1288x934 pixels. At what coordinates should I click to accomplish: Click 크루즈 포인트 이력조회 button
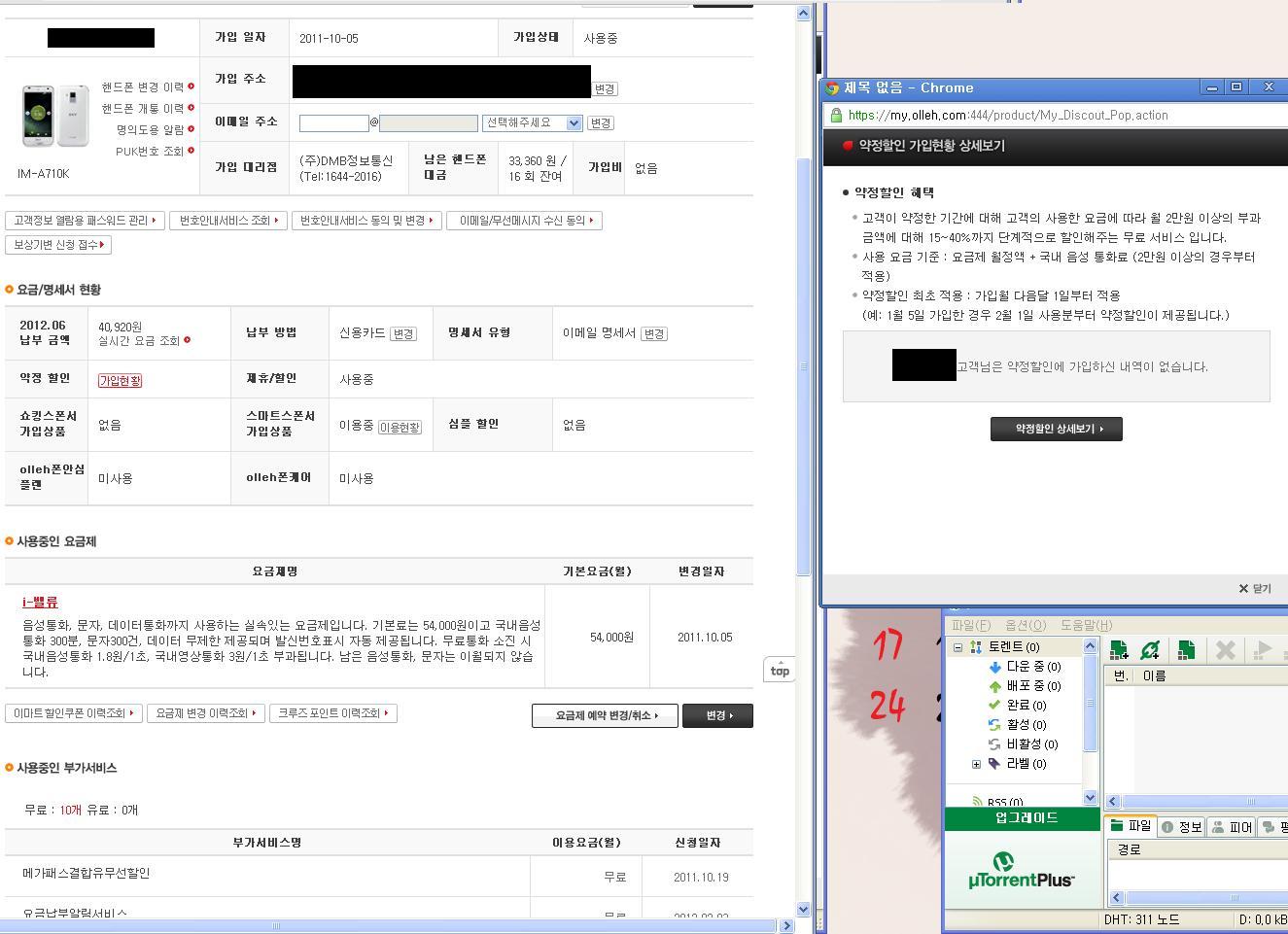click(x=333, y=713)
